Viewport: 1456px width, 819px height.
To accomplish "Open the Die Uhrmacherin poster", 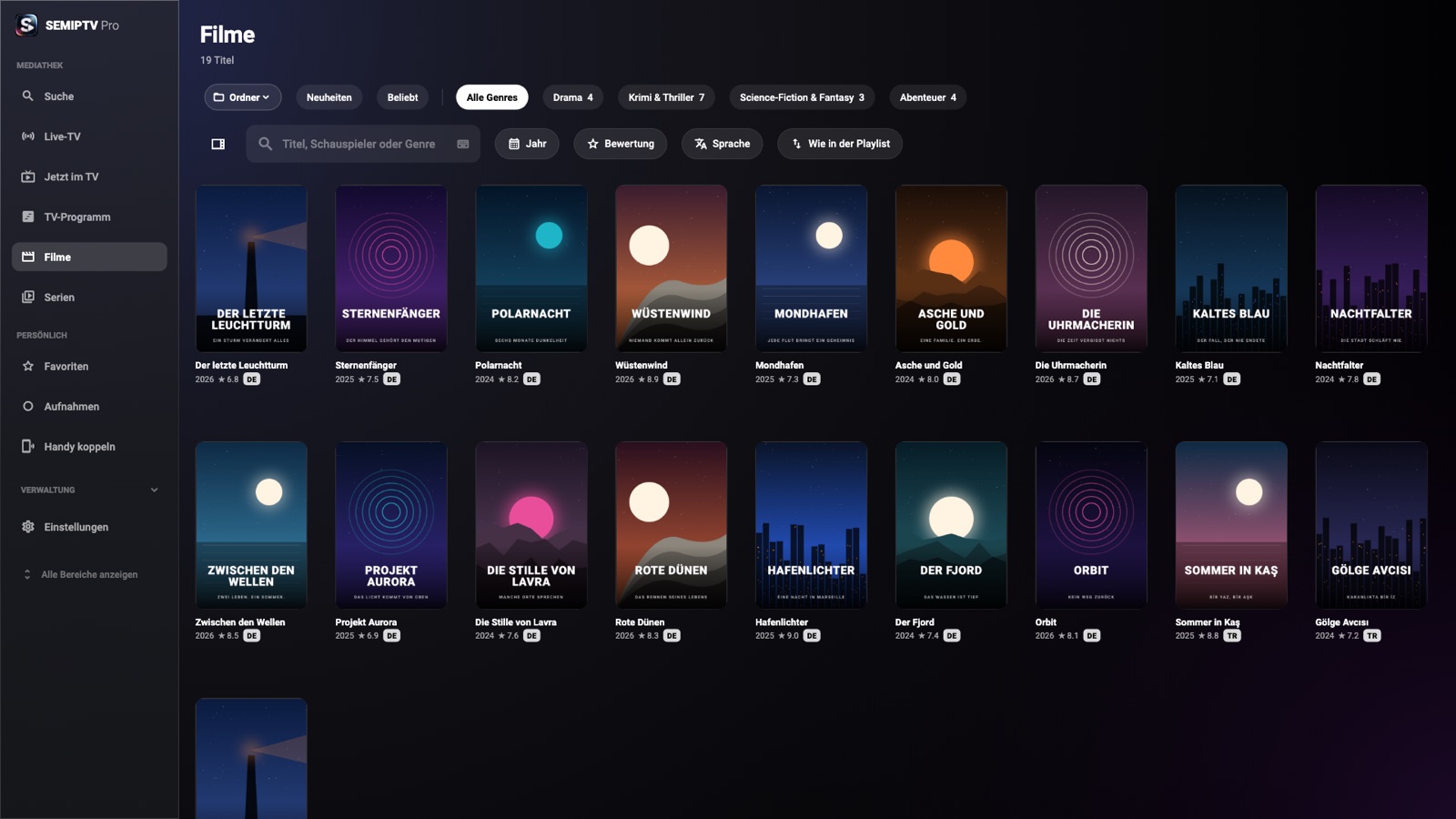I will click(x=1091, y=268).
